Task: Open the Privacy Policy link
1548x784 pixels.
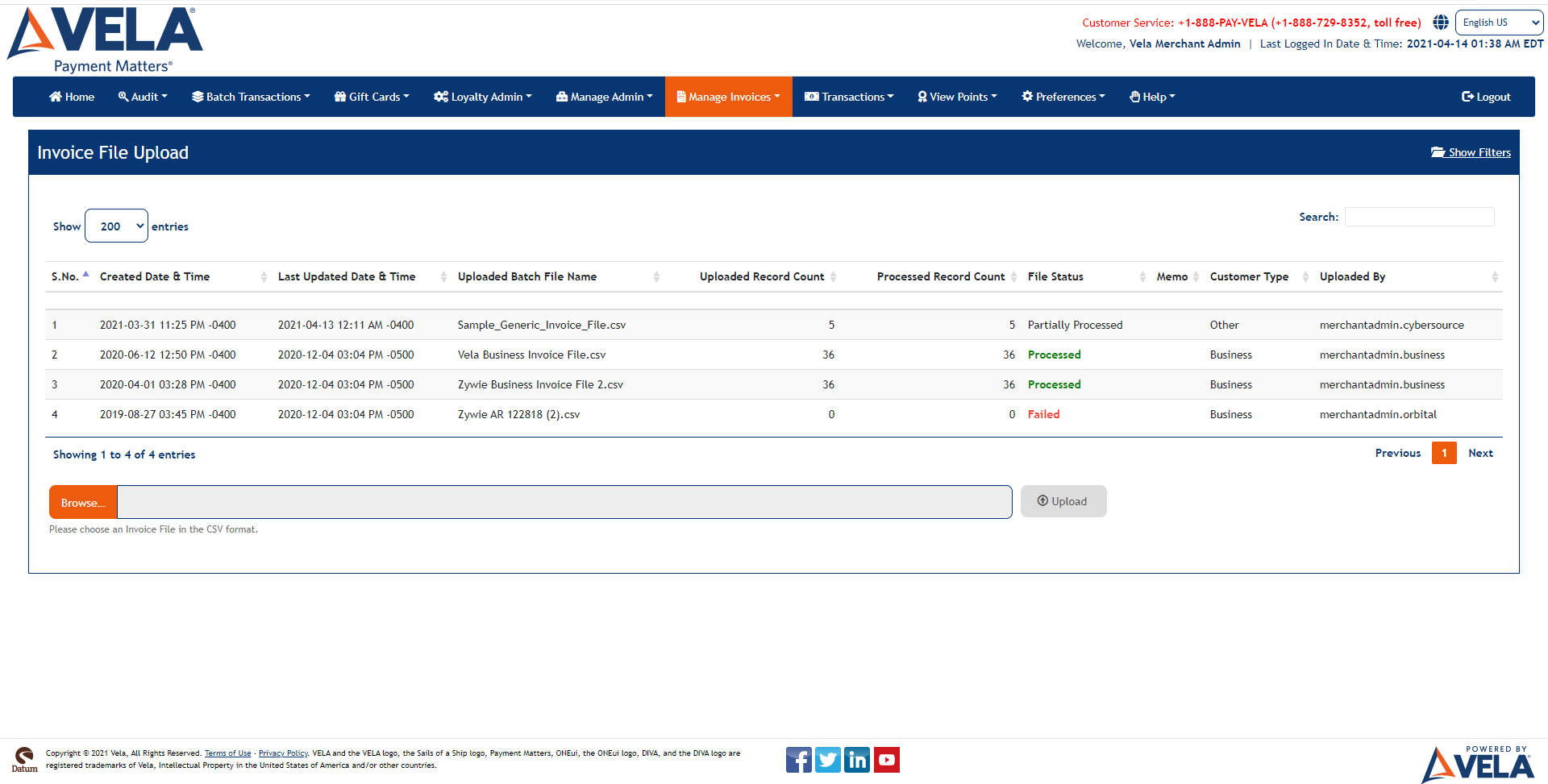Action: click(283, 753)
